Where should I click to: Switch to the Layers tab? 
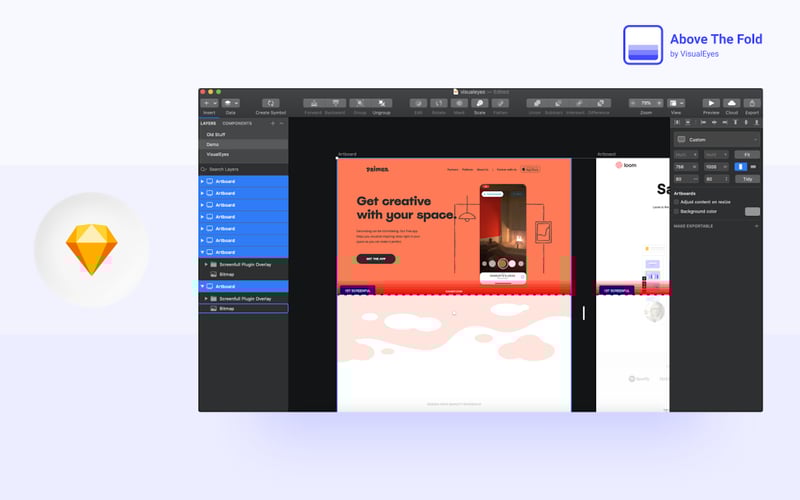coord(208,123)
